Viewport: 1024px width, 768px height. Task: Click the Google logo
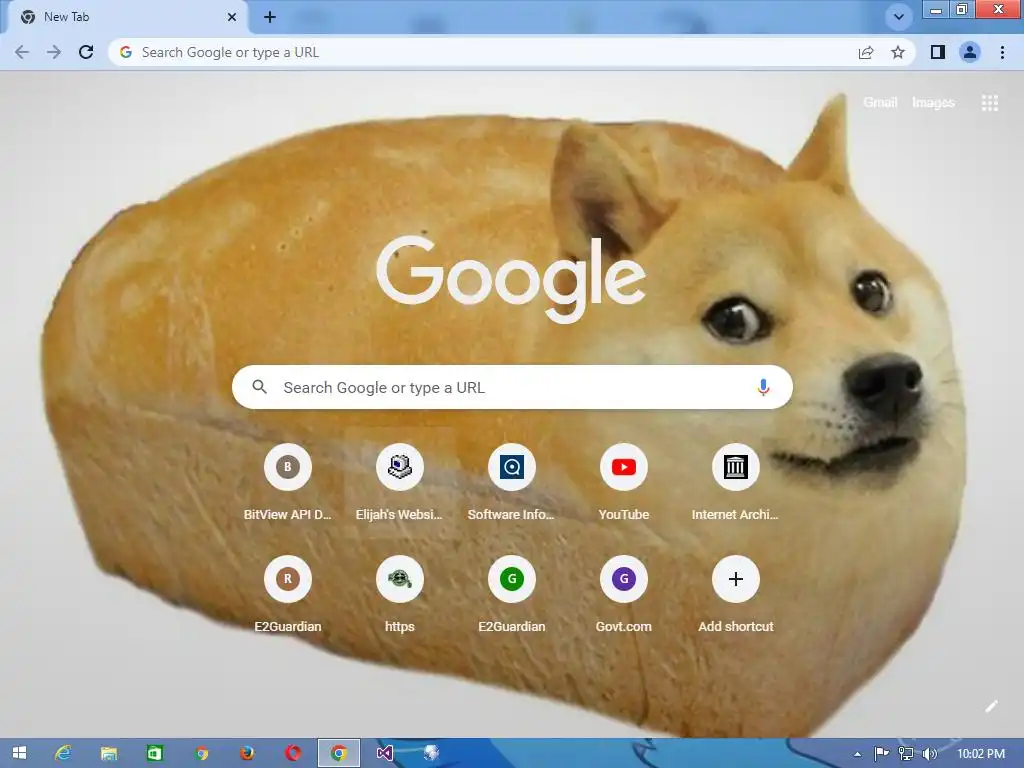point(511,278)
